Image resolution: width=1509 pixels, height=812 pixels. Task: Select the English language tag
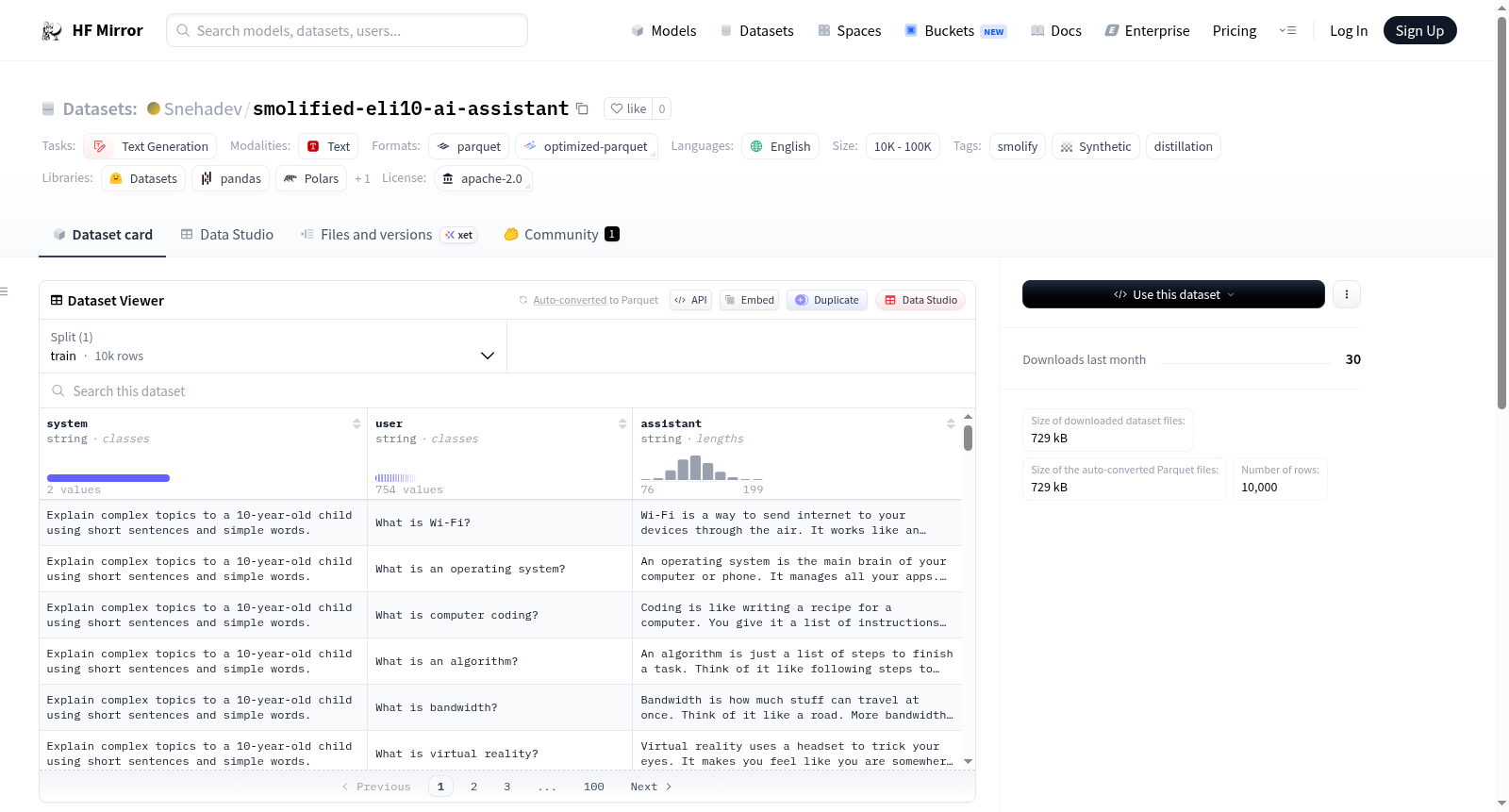pyautogui.click(x=780, y=146)
